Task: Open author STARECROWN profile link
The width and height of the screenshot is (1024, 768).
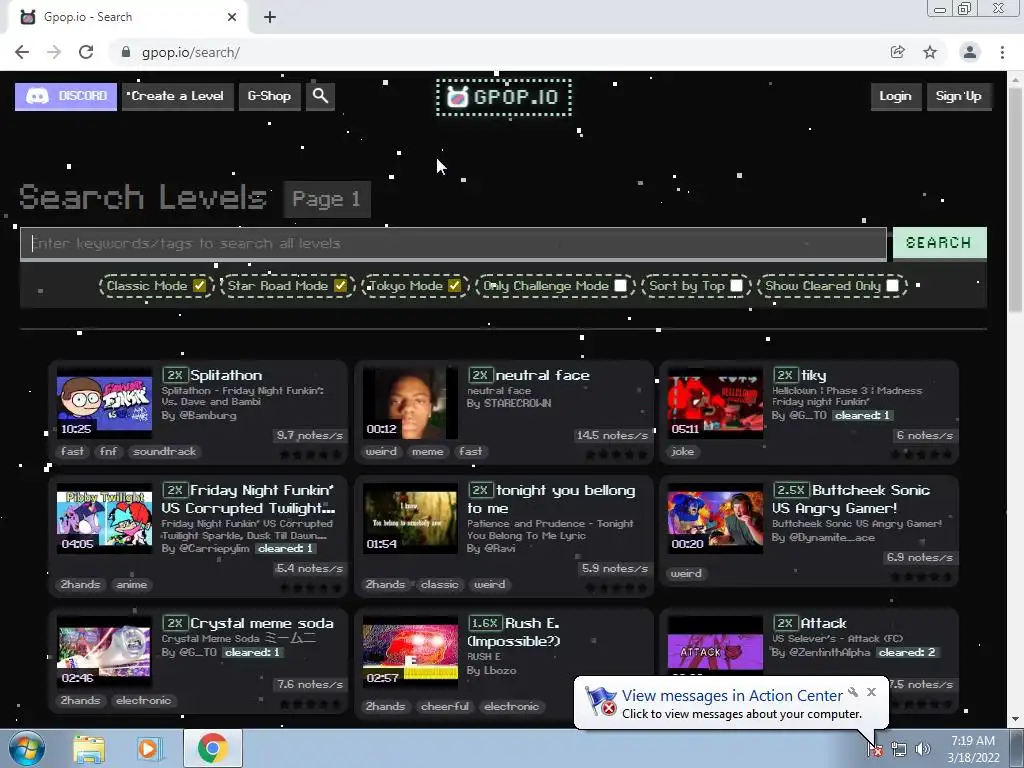Action: (x=517, y=404)
